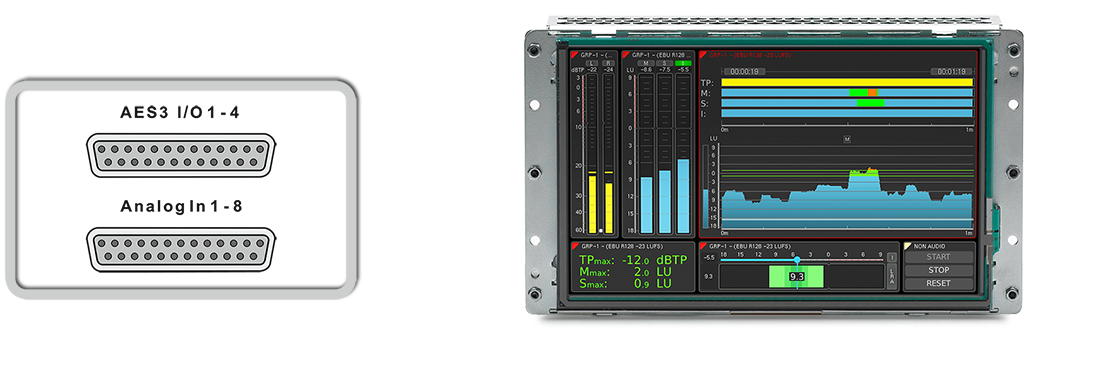Click the small M marker above the loudness graph
The height and width of the screenshot is (381, 1110).
[x=847, y=140]
